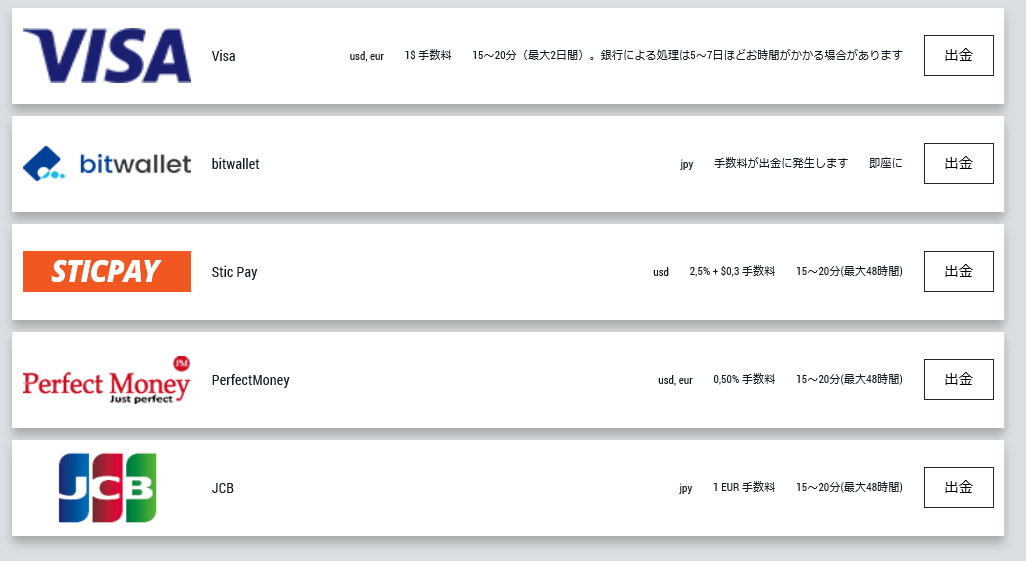Select the JCB name label
The width and height of the screenshot is (1026, 561).
click(x=222, y=488)
